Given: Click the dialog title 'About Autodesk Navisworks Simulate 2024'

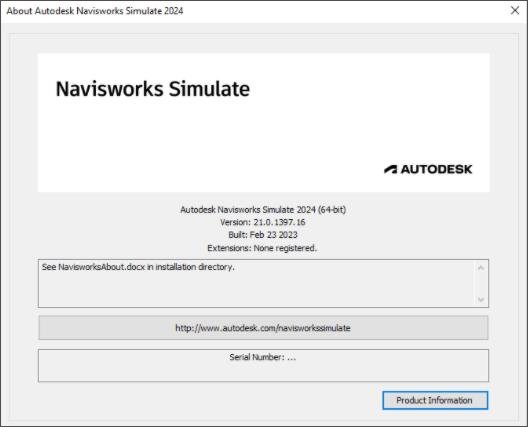Looking at the screenshot, I should [x=95, y=11].
